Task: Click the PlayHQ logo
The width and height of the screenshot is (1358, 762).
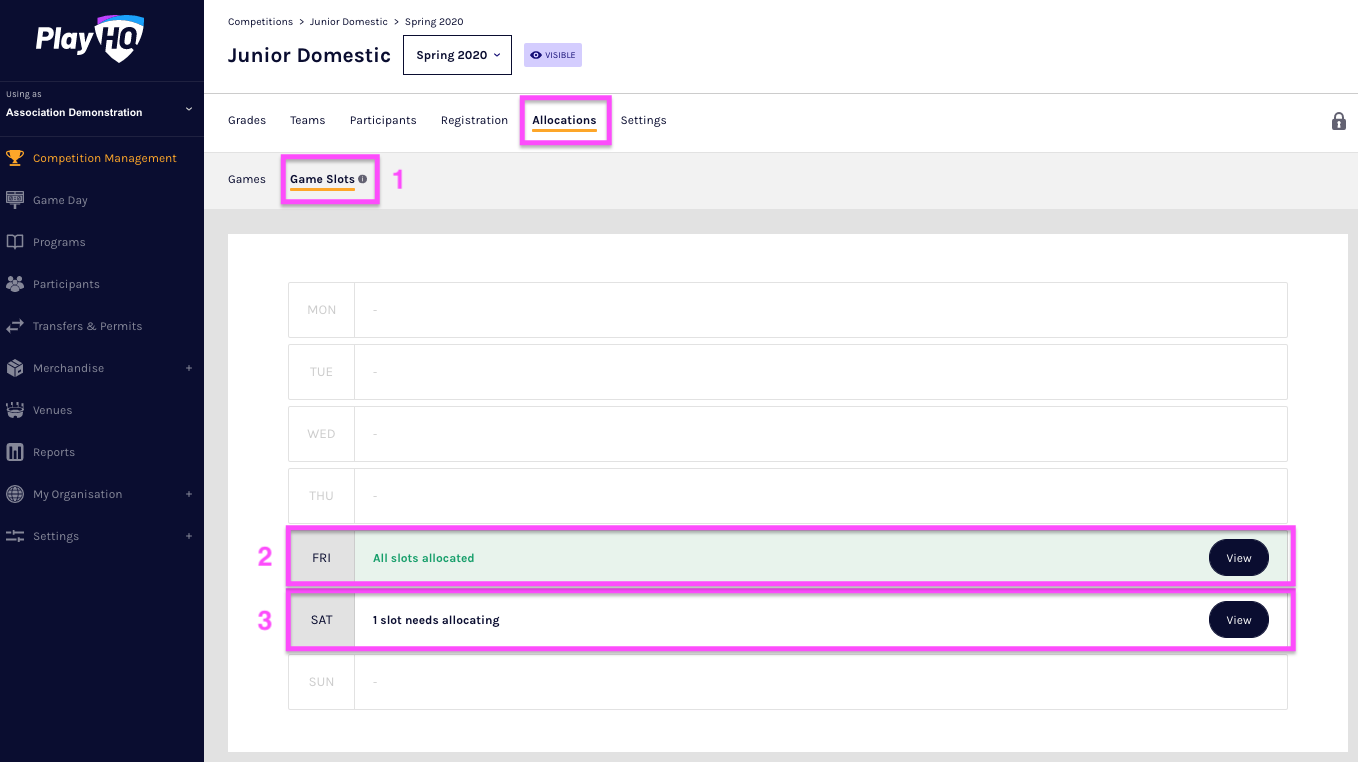Action: [x=90, y=40]
